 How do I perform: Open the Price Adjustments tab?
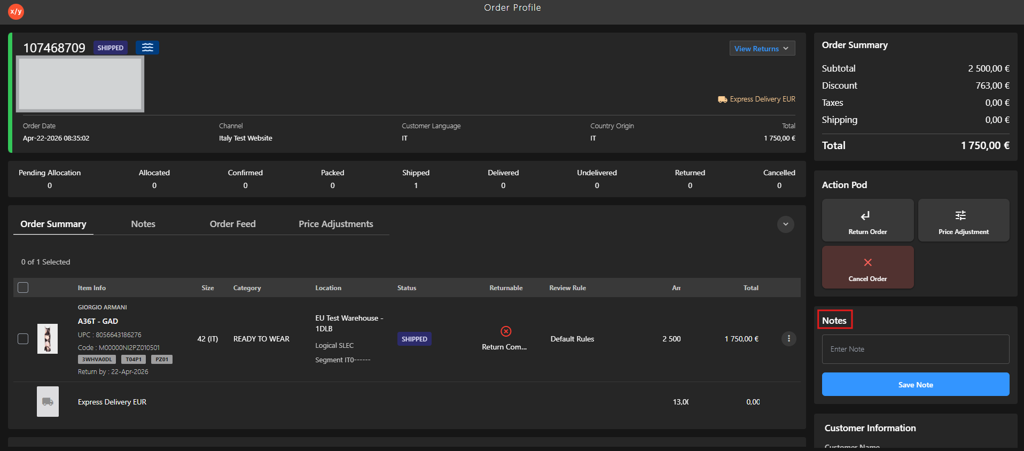[x=336, y=224]
